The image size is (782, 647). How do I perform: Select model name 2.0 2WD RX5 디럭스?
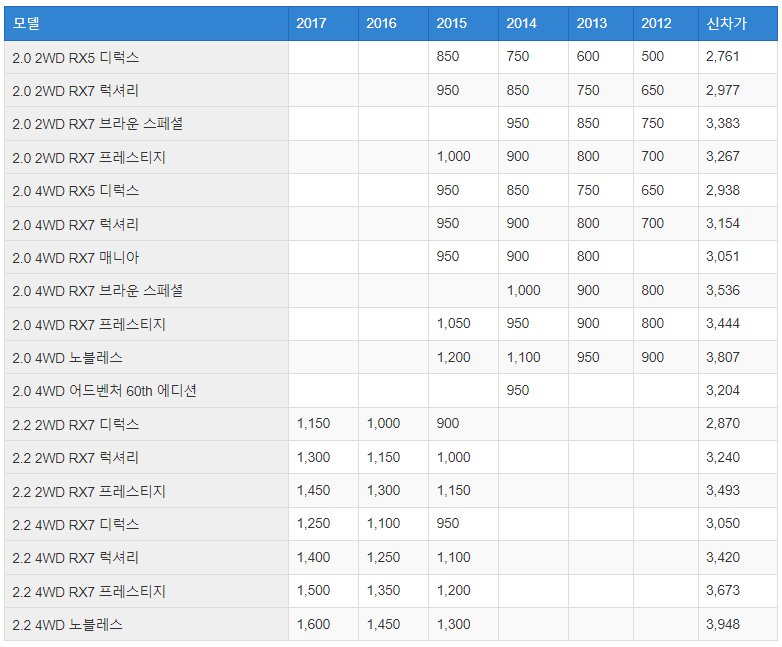pos(75,57)
